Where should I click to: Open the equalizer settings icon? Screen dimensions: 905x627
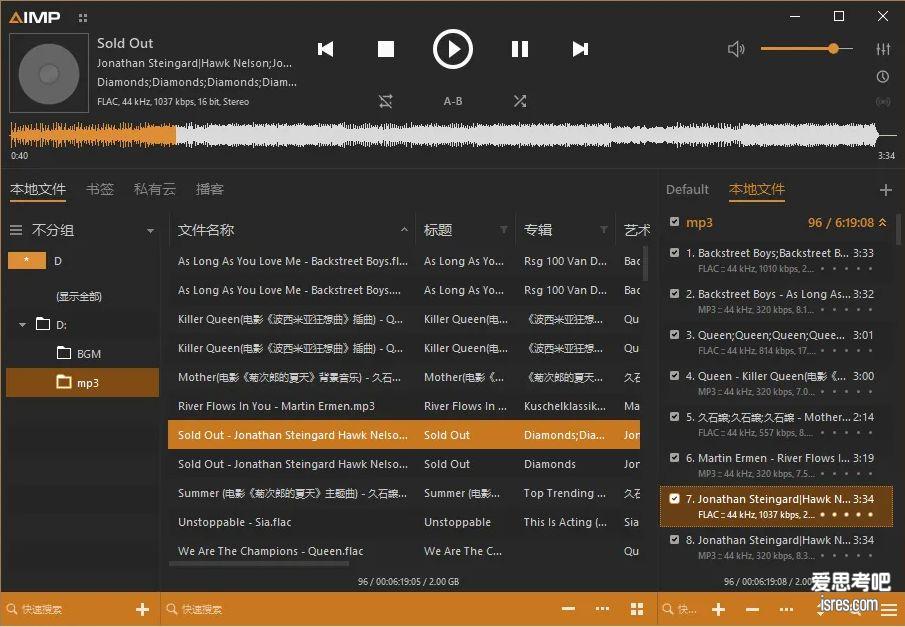[883, 49]
